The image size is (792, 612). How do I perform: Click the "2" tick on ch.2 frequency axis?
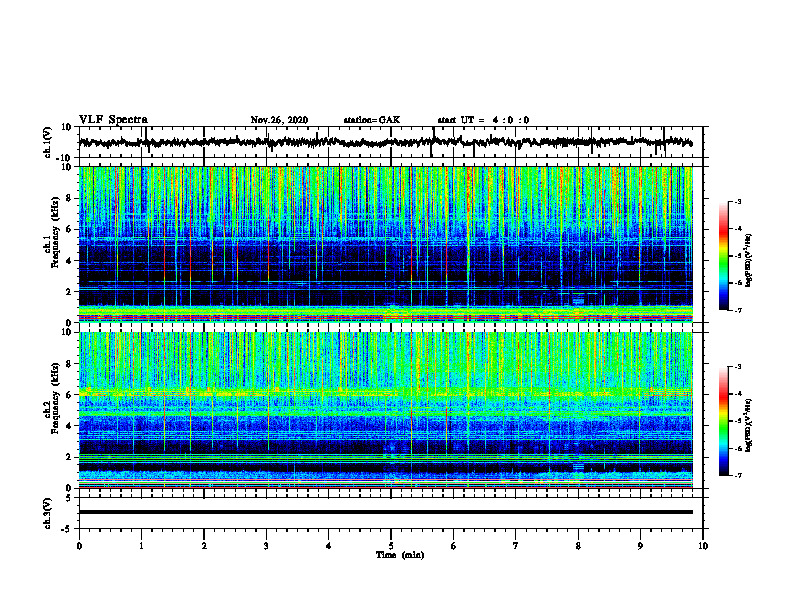70,457
